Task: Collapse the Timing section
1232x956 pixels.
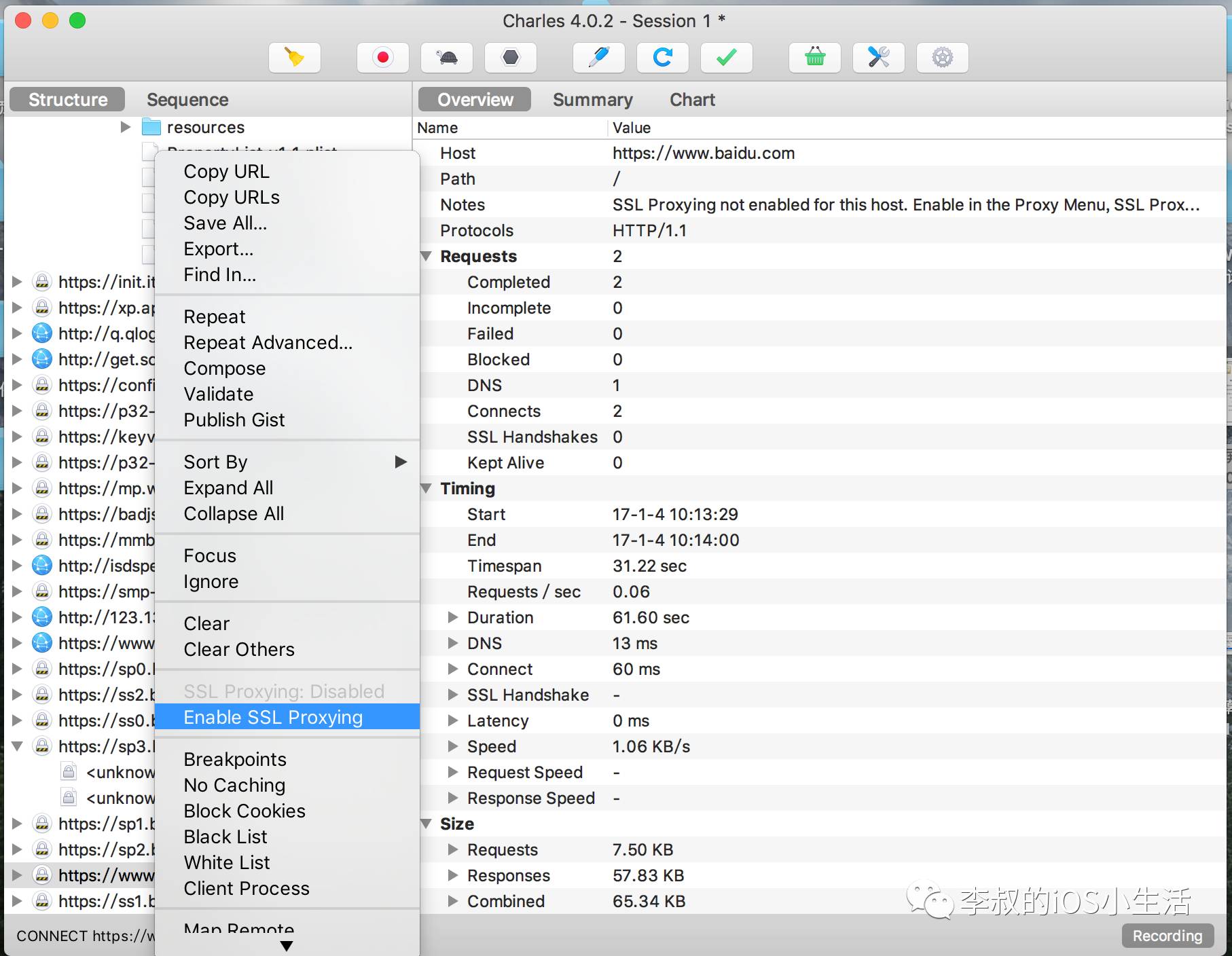Action: click(427, 489)
